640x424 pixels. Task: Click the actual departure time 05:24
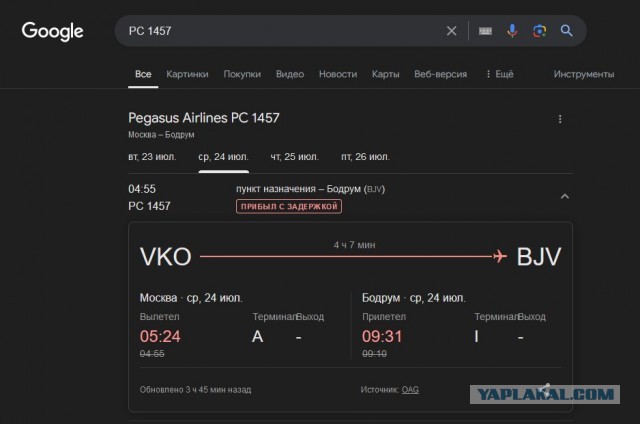160,337
